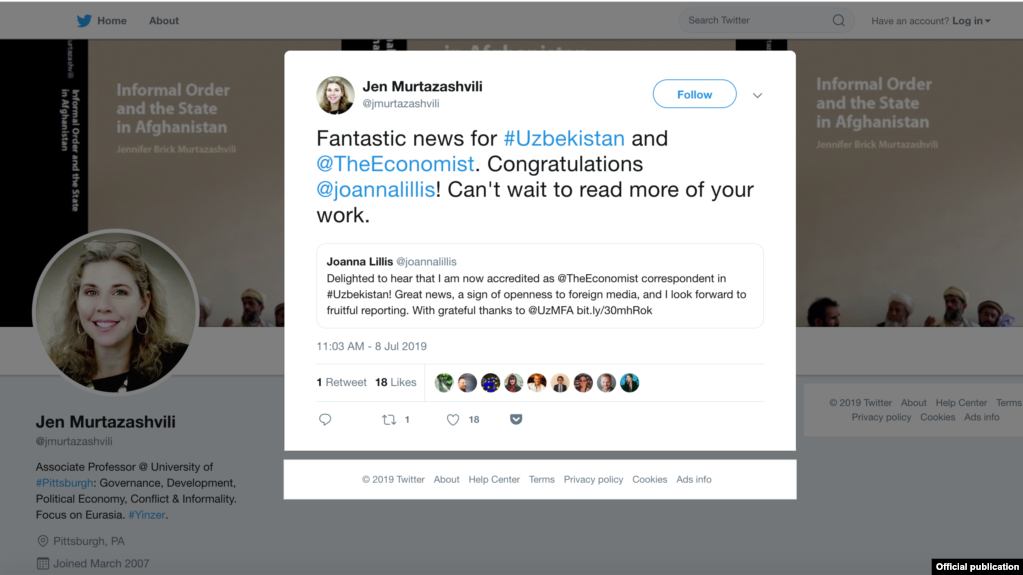Reply to the tweet via speech bubble icon
The image size is (1023, 575).
[325, 419]
